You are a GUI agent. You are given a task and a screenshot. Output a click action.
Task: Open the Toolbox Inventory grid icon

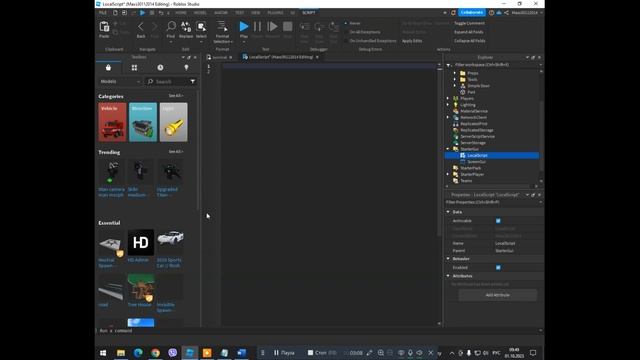134,67
